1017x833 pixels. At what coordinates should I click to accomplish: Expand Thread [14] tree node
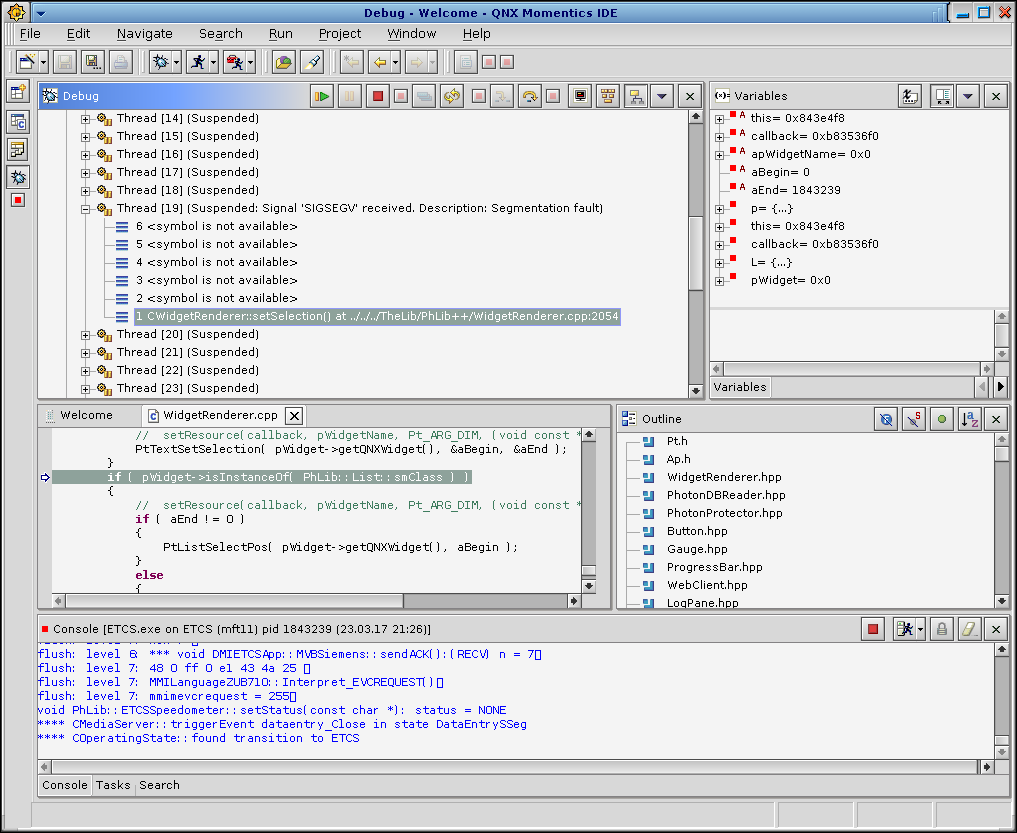click(86, 119)
